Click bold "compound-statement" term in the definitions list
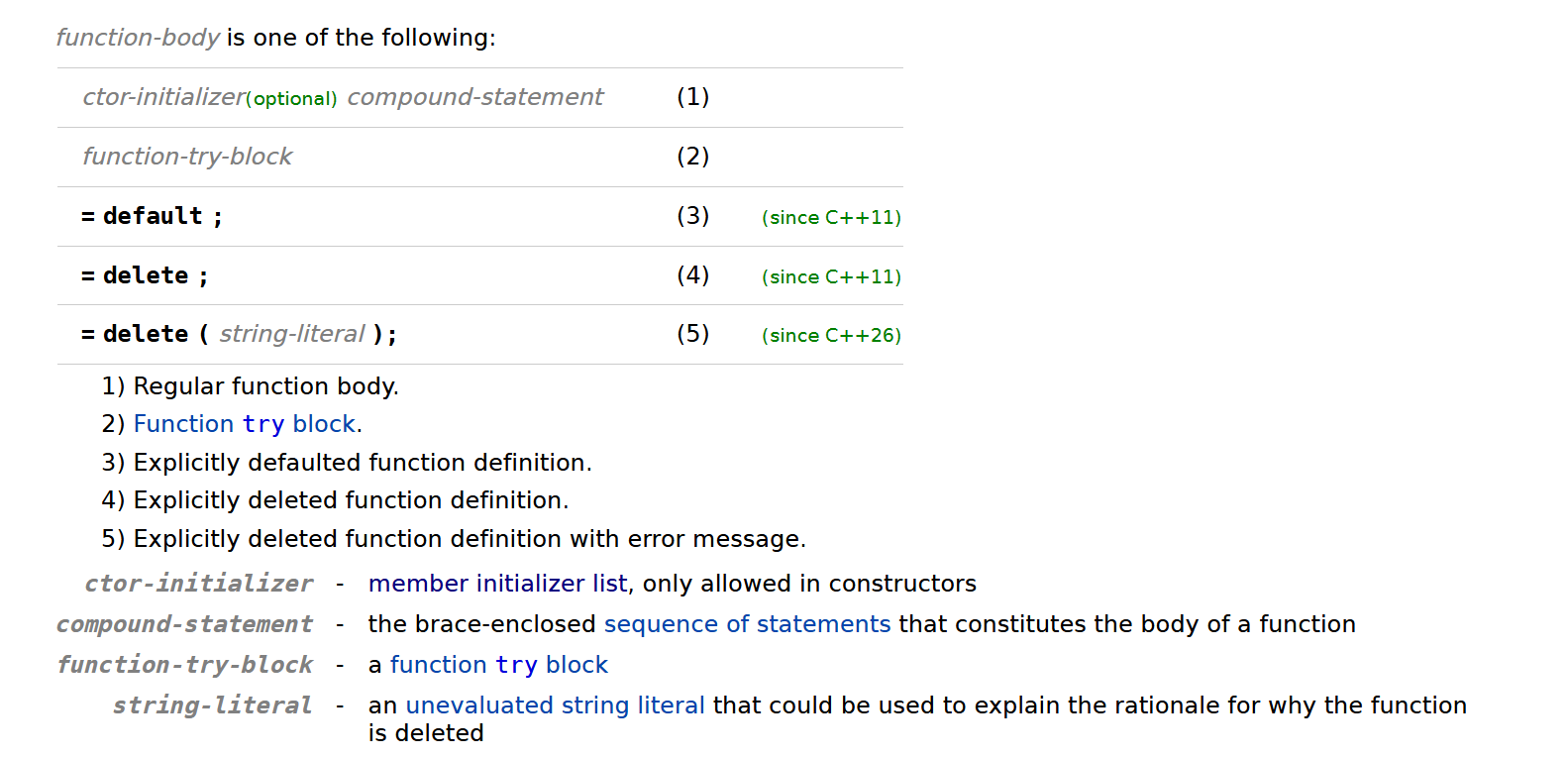 184,624
